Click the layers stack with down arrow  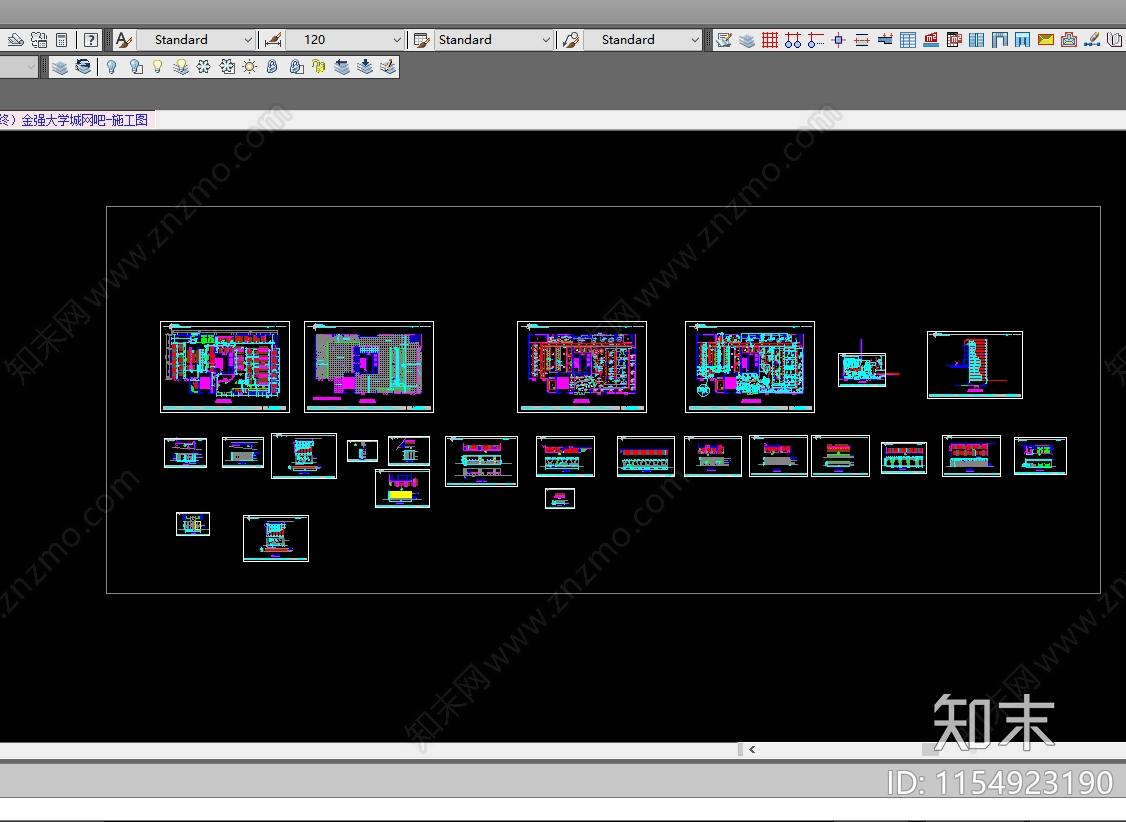365,67
